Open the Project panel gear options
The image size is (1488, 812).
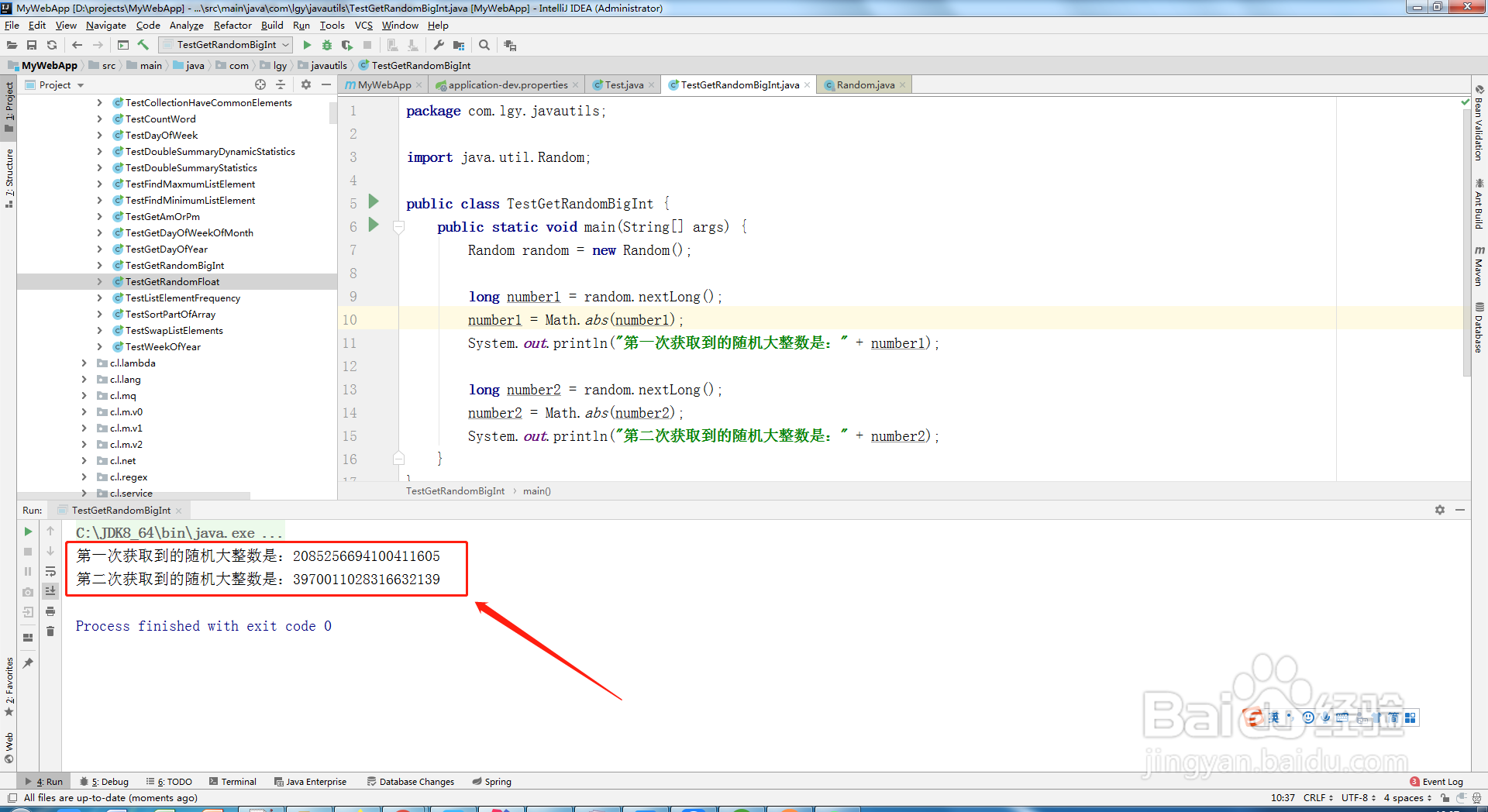point(306,84)
